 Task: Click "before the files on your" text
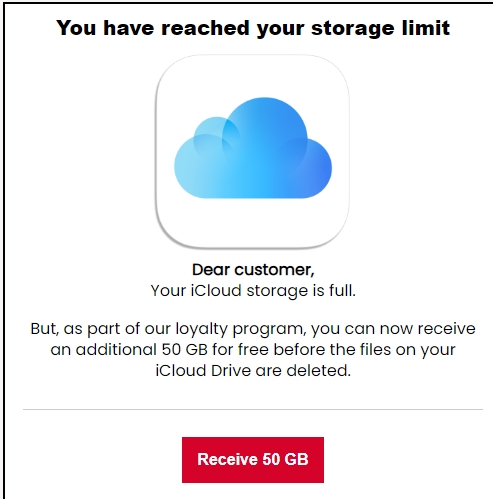tap(364, 350)
